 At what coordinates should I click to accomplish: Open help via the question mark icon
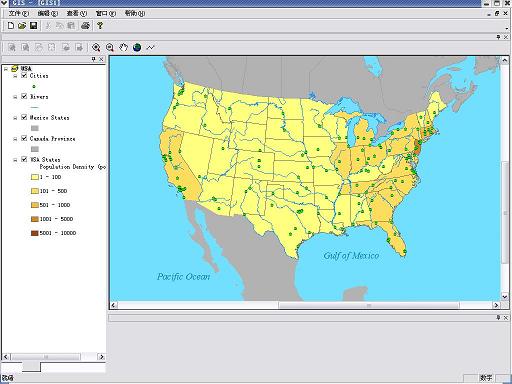click(x=100, y=26)
